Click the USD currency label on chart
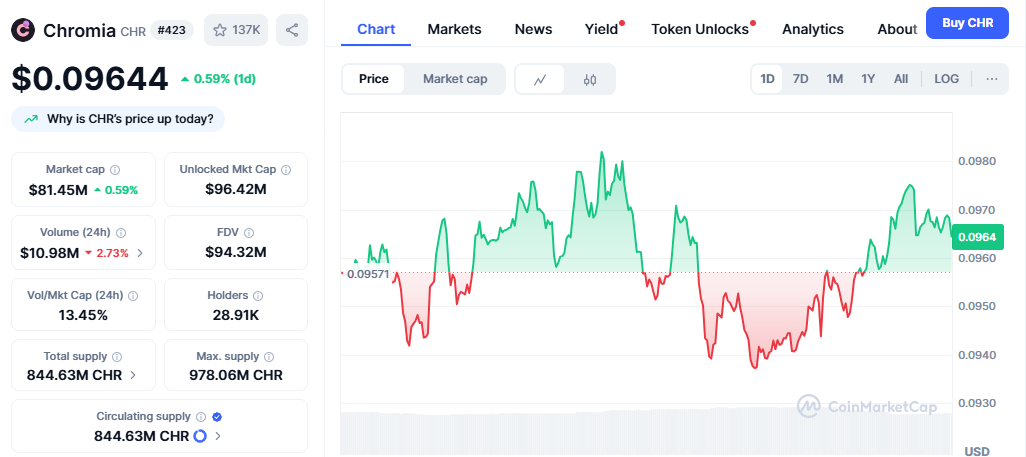Viewport: 1026px width, 457px height. click(x=977, y=451)
